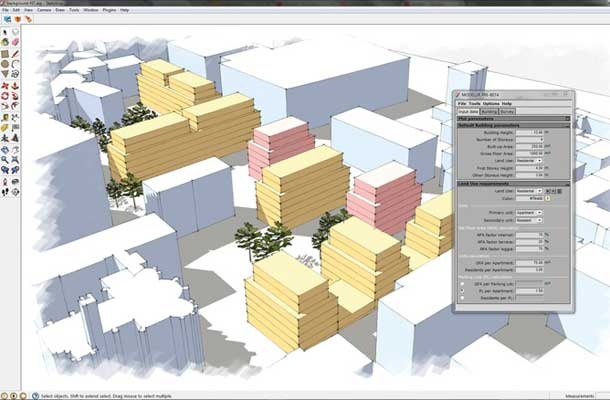The image size is (610, 400).
Task: Pick the Eraser tool
Action: click(16, 43)
